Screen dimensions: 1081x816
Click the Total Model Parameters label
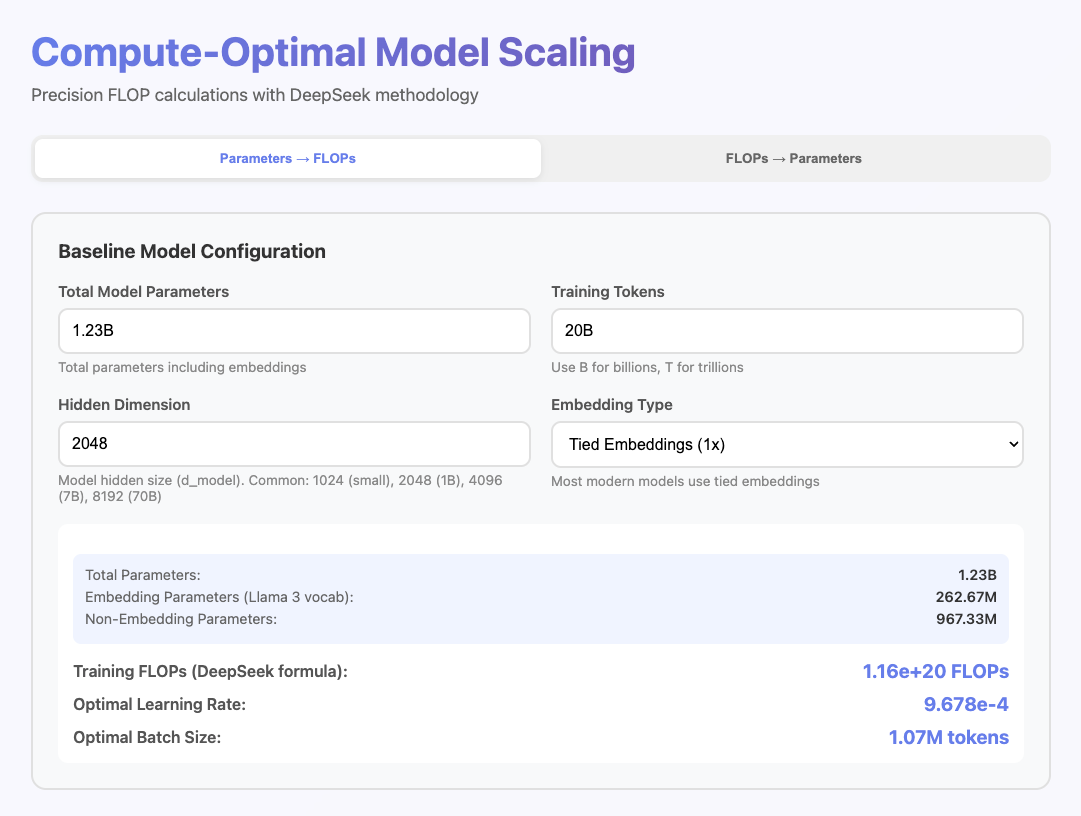(x=144, y=292)
